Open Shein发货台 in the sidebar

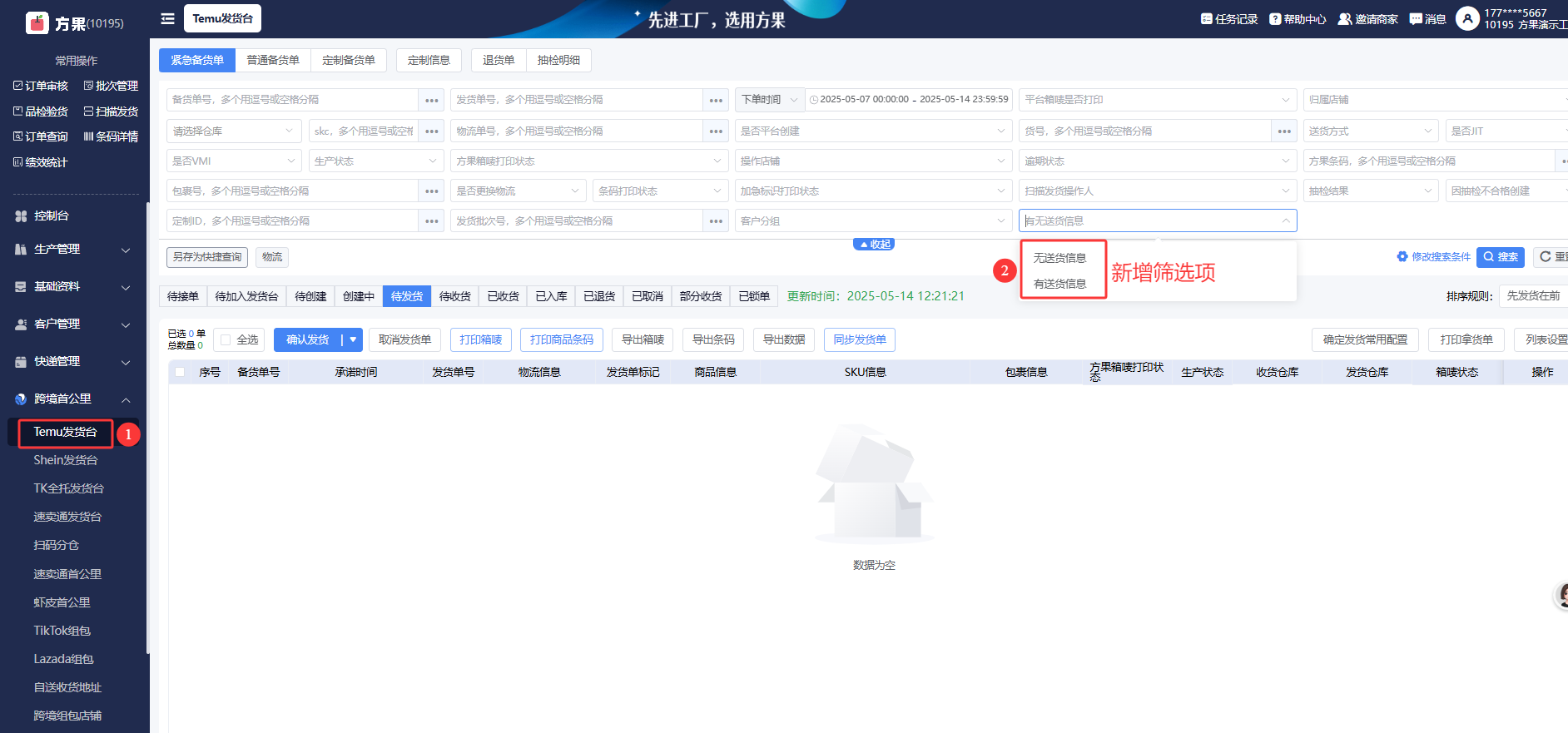[66, 460]
